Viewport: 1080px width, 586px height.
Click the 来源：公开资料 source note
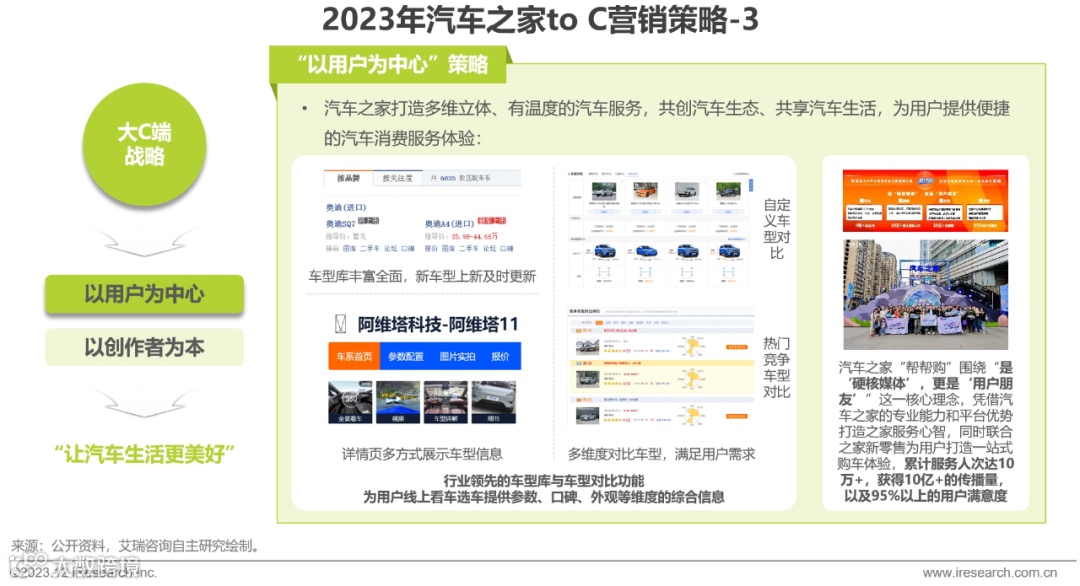pyautogui.click(x=136, y=546)
